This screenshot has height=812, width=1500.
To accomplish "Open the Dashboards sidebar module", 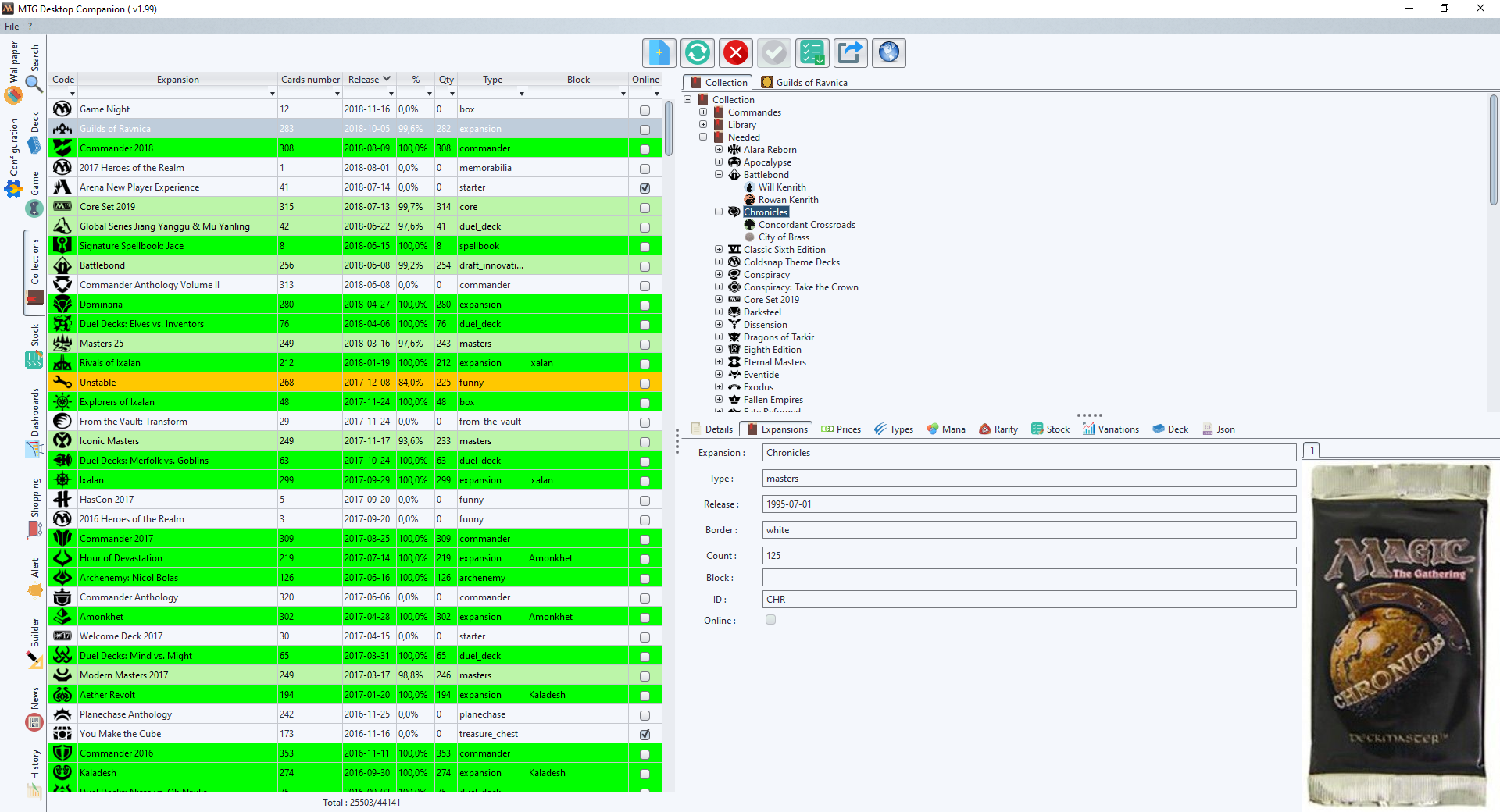I will 34,422.
